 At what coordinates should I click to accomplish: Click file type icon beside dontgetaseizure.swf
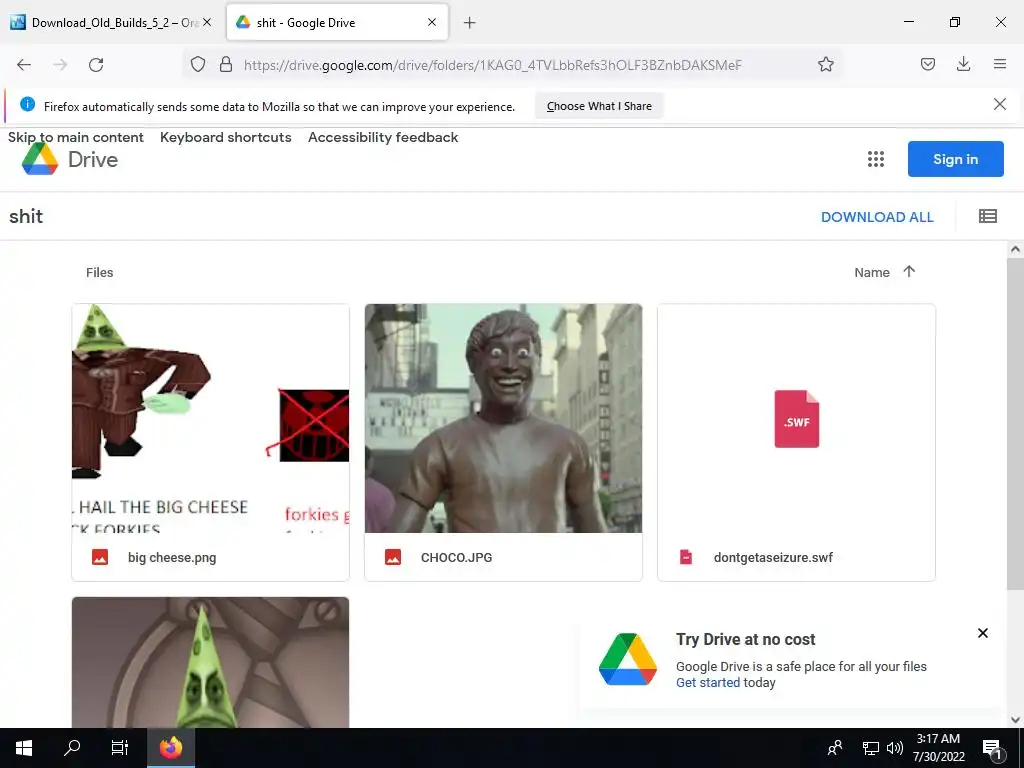click(x=686, y=557)
